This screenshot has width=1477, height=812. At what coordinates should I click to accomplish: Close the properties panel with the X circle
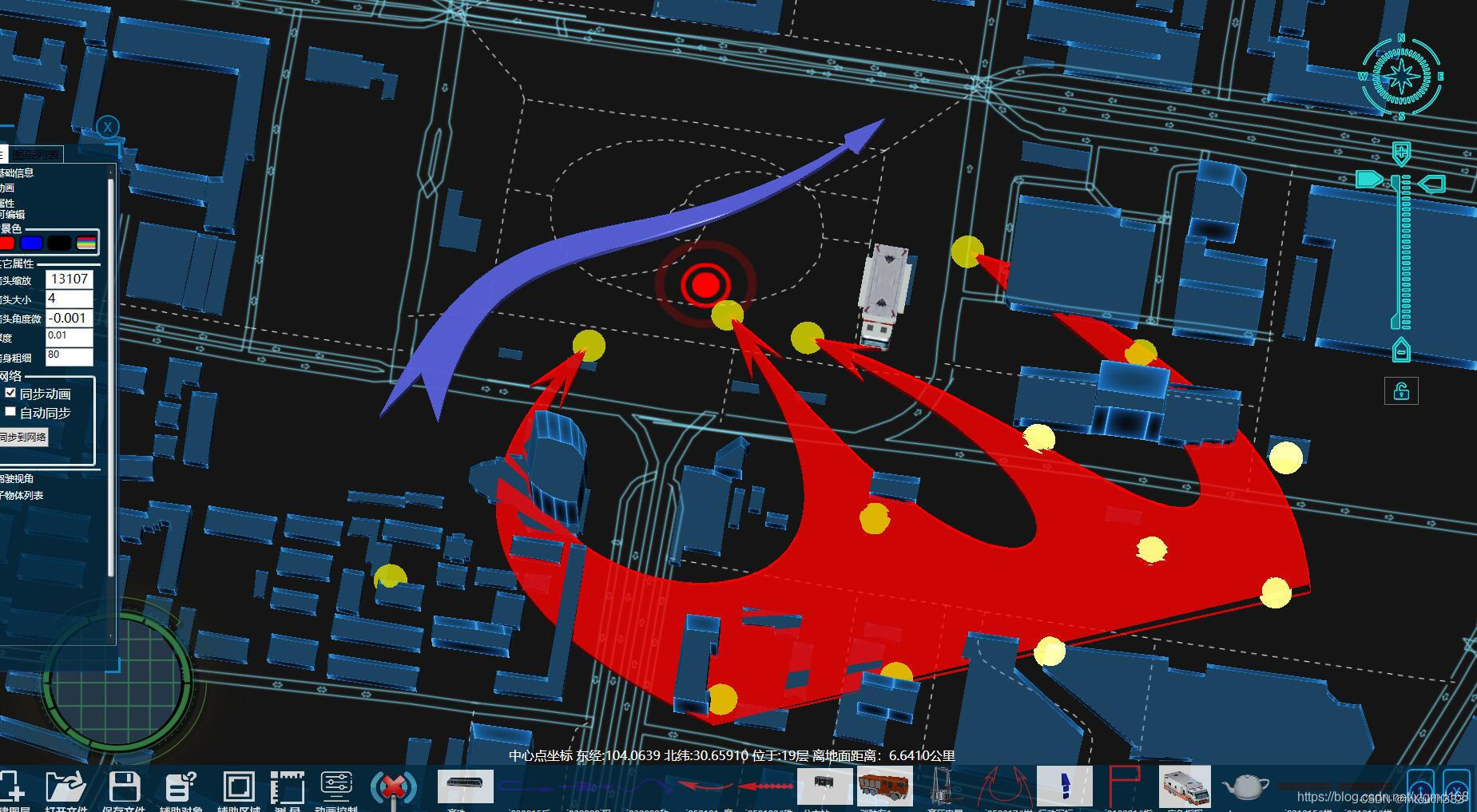point(107,126)
